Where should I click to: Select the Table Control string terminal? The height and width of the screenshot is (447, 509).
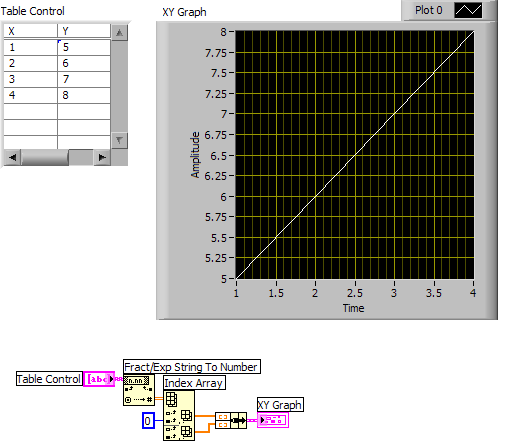pos(99,379)
